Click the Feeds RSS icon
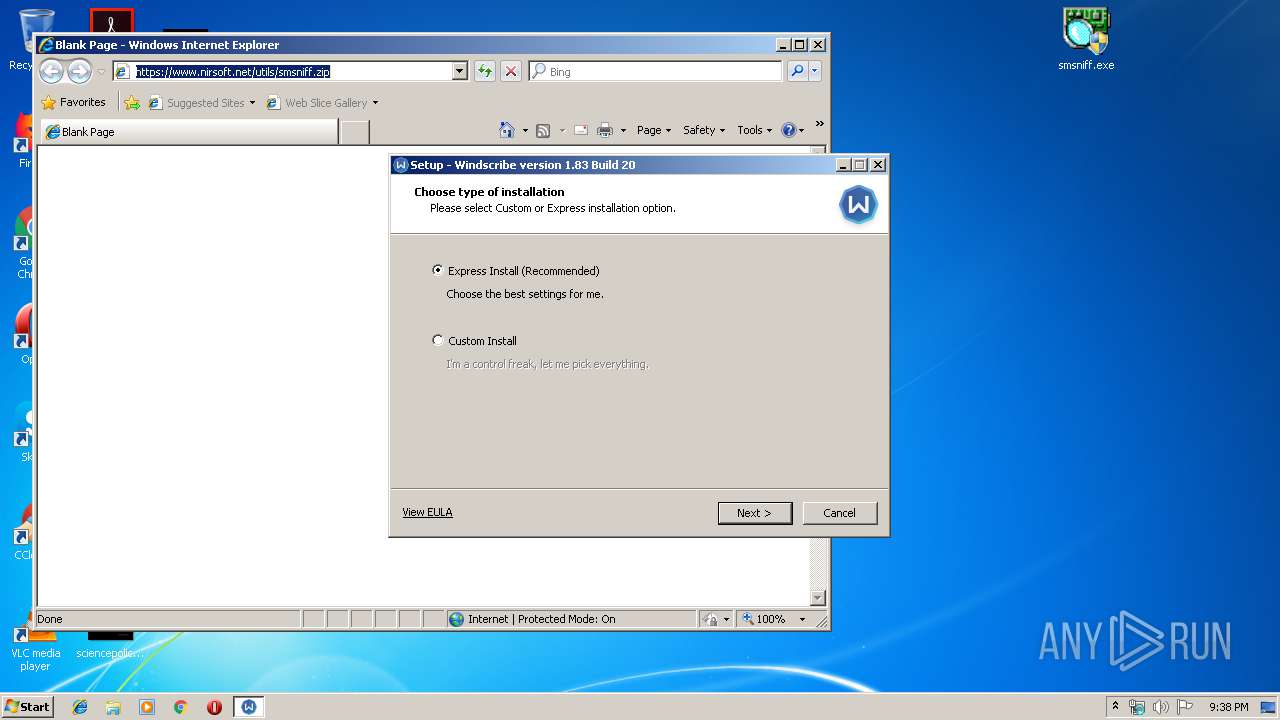Image resolution: width=1280 pixels, height=720 pixels. (x=543, y=130)
